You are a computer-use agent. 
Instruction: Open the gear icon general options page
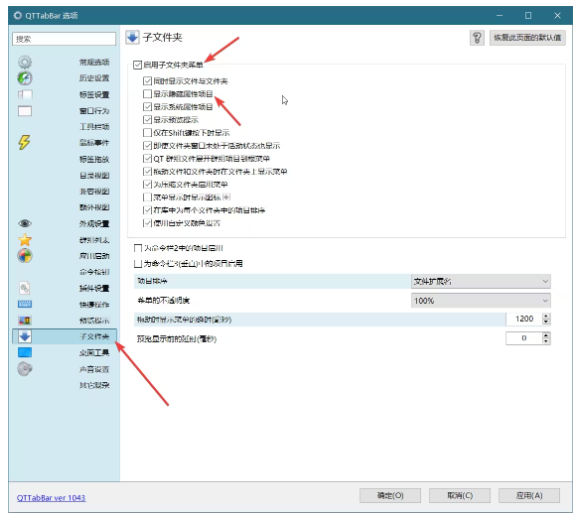(x=25, y=62)
